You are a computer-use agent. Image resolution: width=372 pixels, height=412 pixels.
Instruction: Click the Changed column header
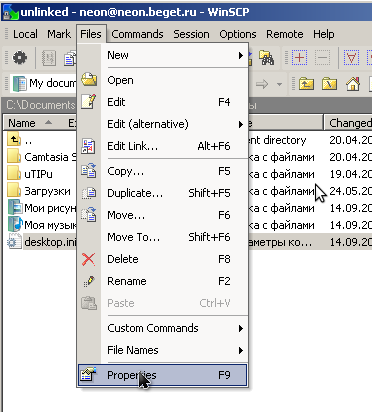[348, 123]
